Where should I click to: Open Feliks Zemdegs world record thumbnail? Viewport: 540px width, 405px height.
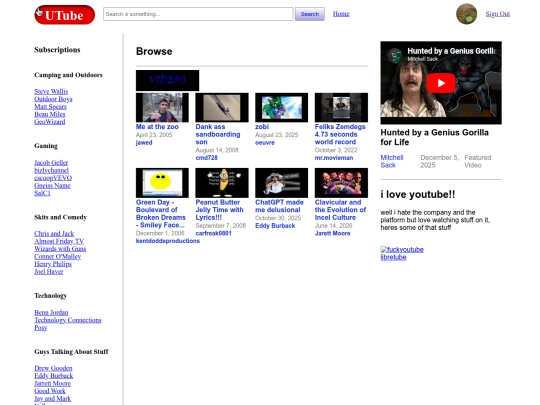pos(341,107)
